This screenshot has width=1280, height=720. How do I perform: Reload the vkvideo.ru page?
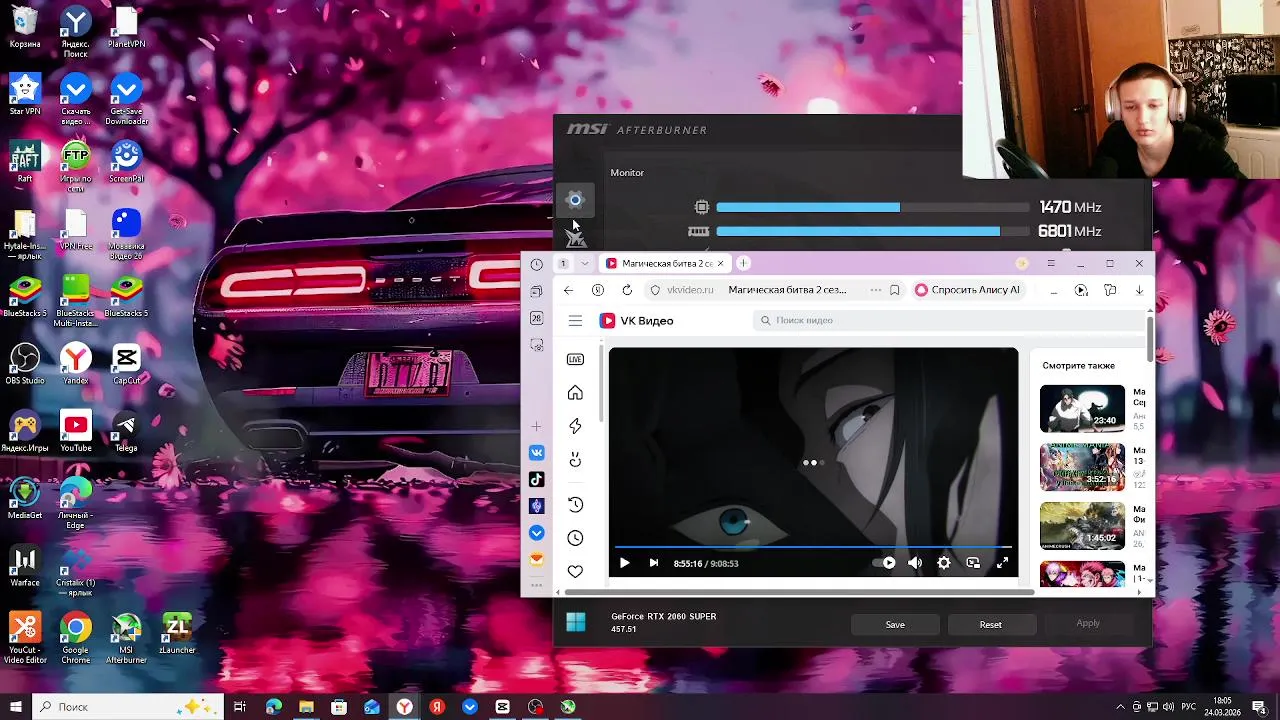[627, 290]
